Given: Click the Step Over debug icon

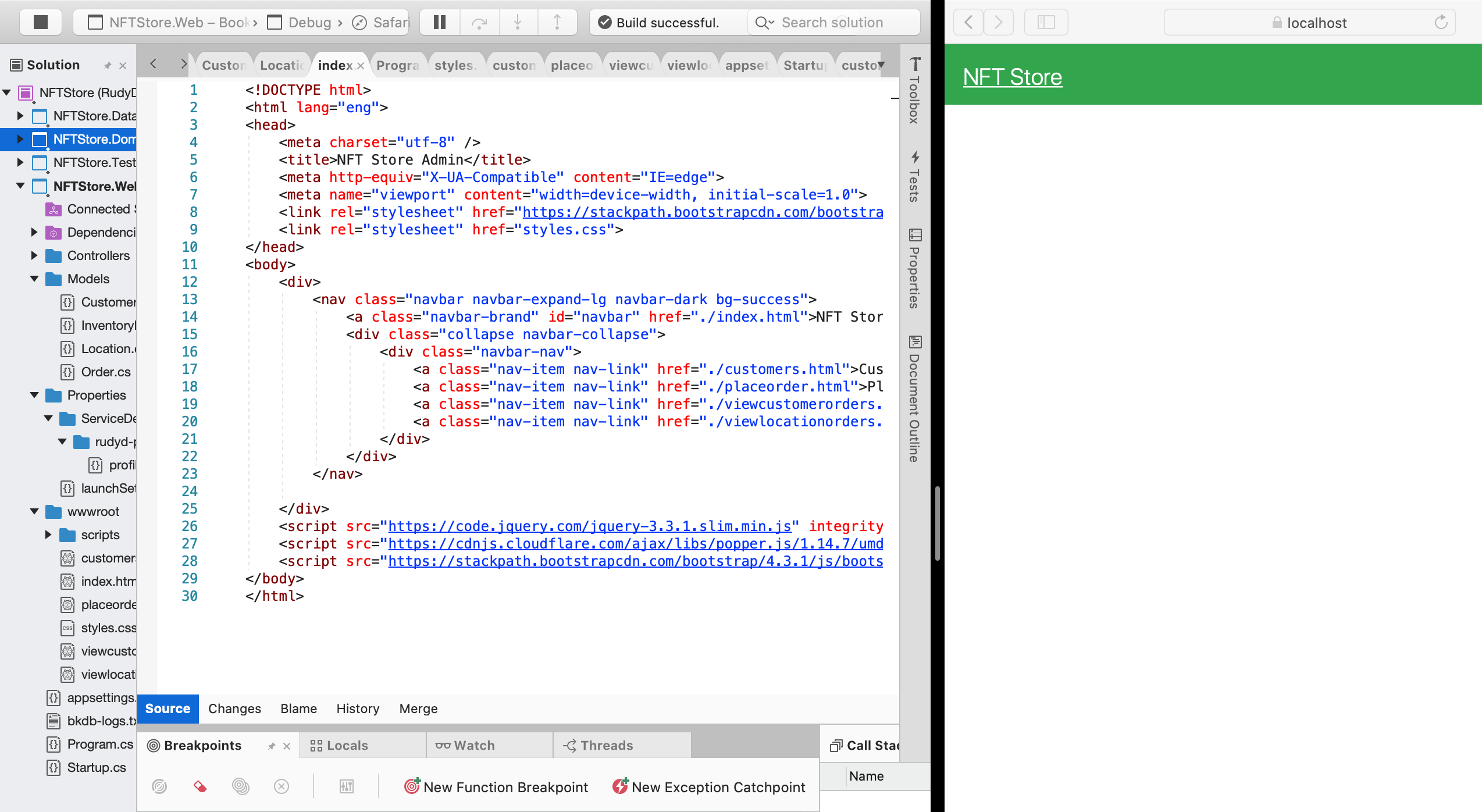Looking at the screenshot, I should tap(479, 22).
